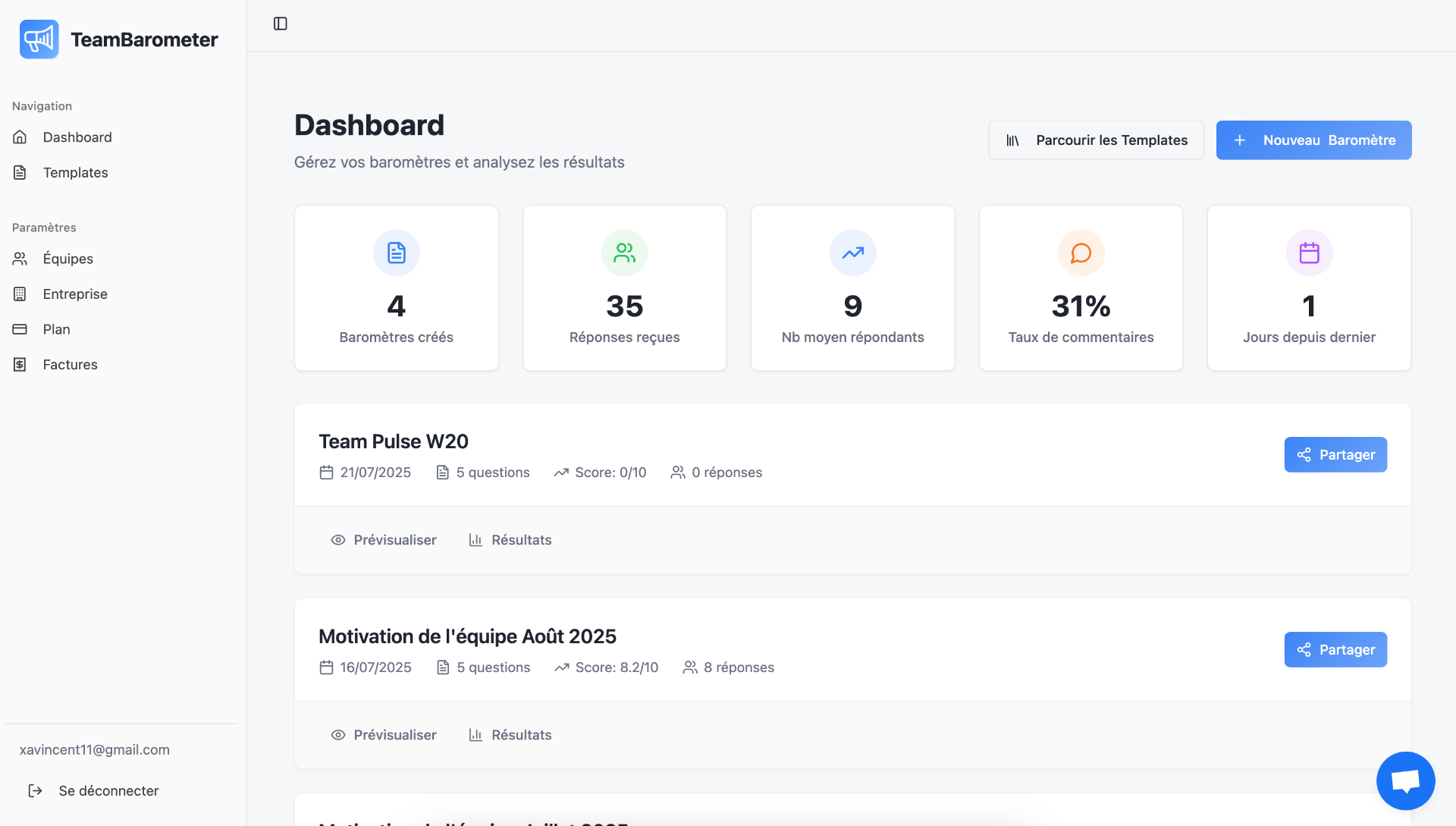
Task: Click the calendar icon next to 21/07/2025
Action: pos(326,473)
